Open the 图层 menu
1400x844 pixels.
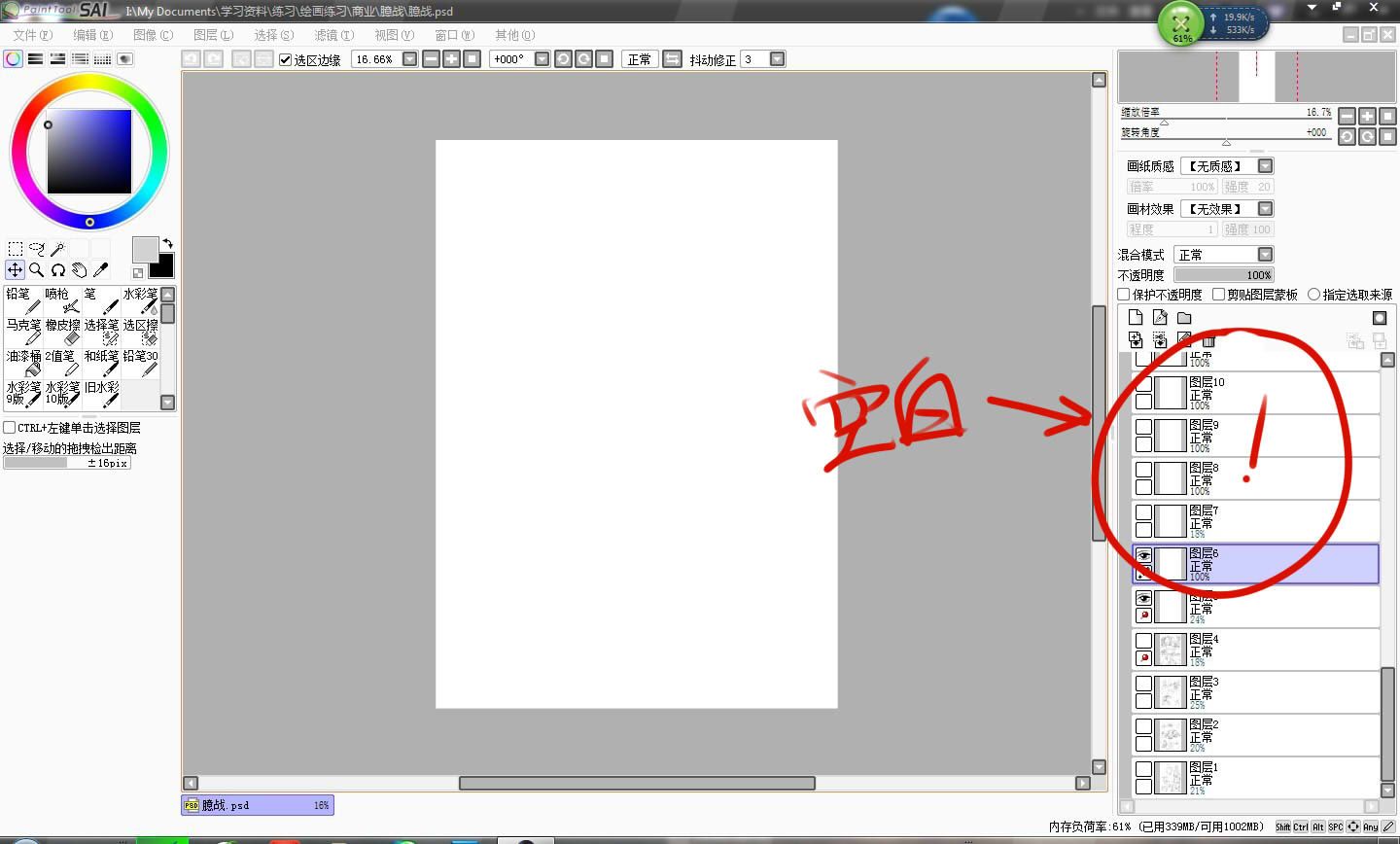(x=213, y=35)
